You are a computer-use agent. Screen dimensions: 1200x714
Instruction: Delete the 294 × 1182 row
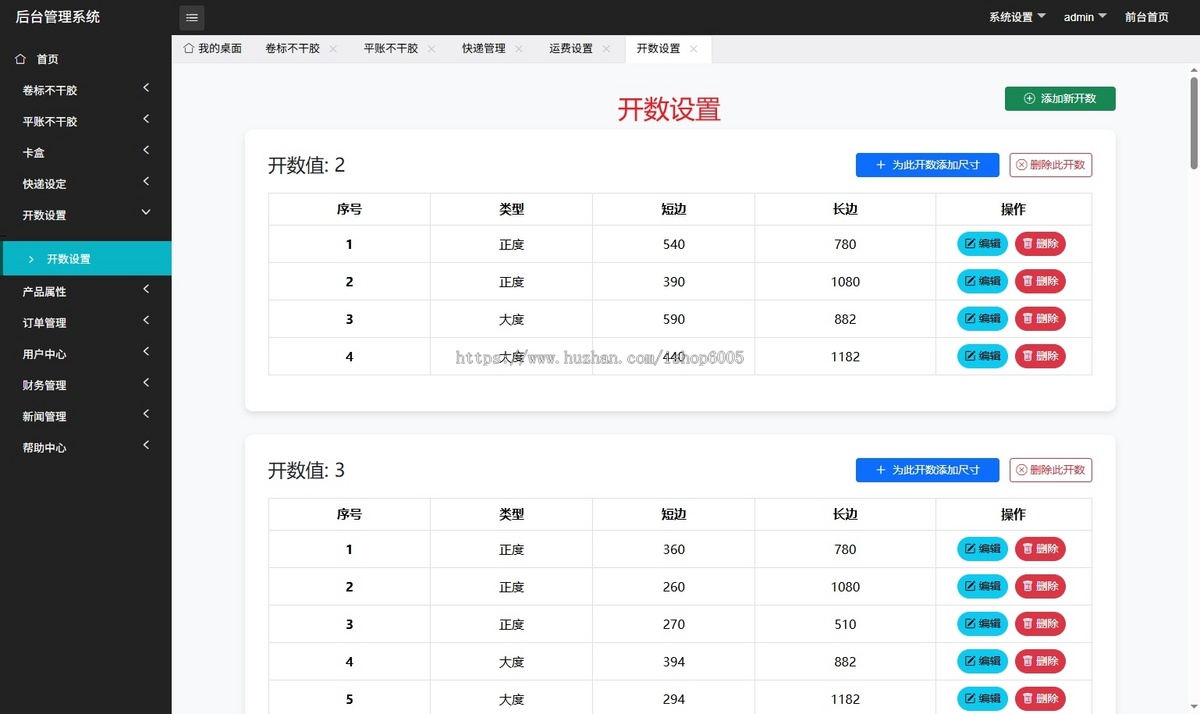[1040, 699]
